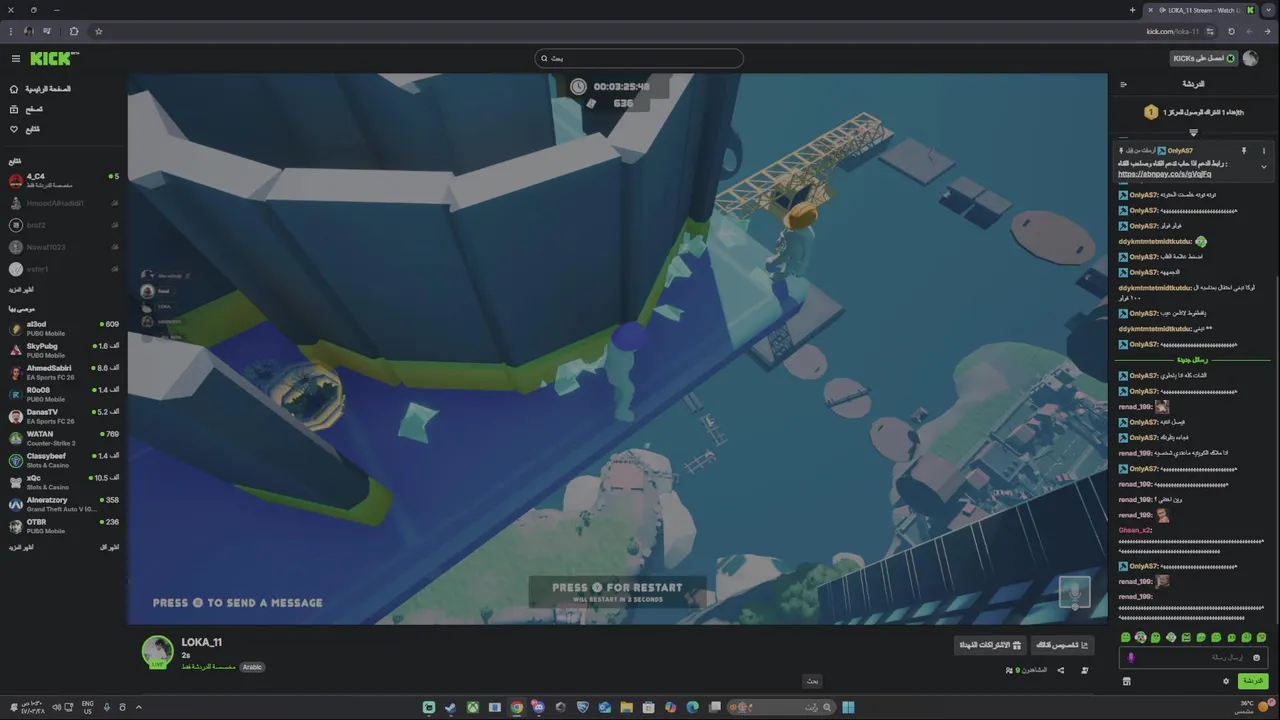Open the browse icon in sidebar

14,109
